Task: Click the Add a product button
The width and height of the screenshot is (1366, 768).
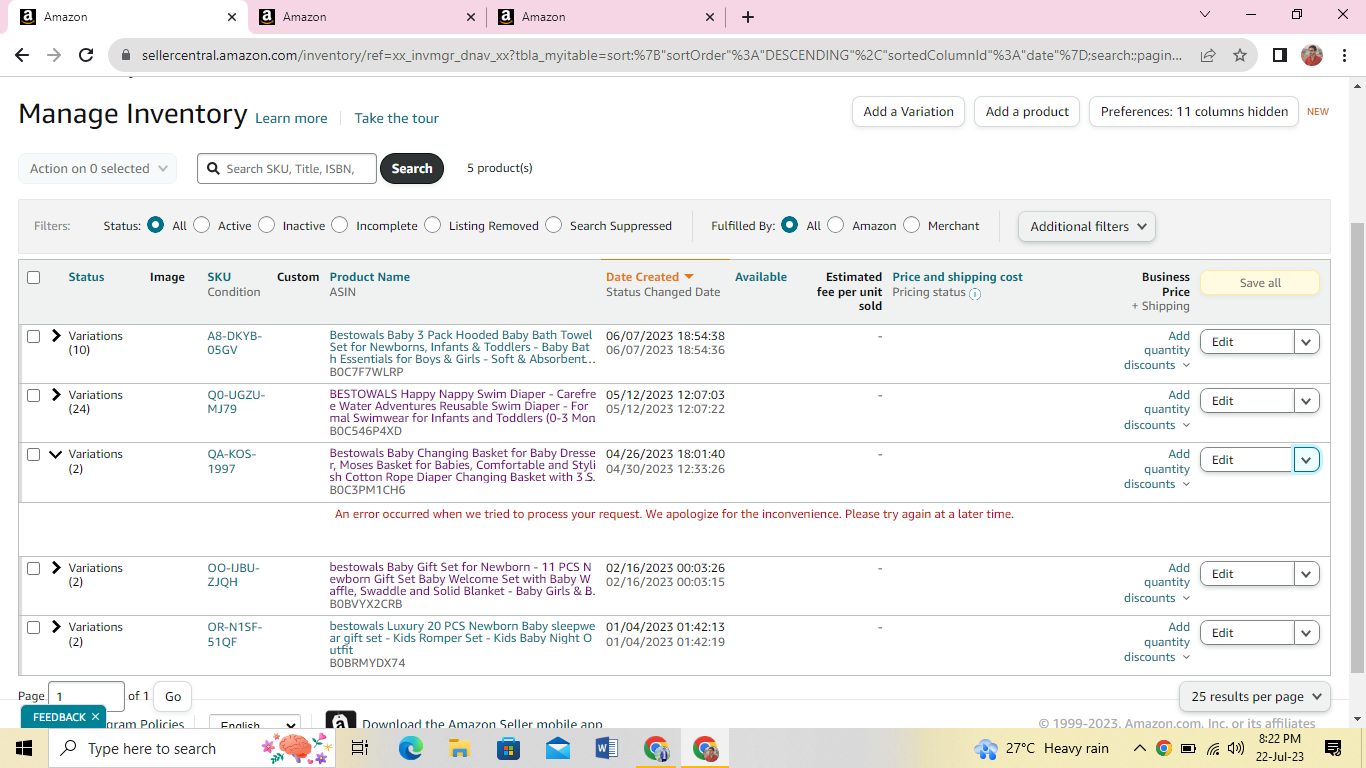Action: (1027, 112)
